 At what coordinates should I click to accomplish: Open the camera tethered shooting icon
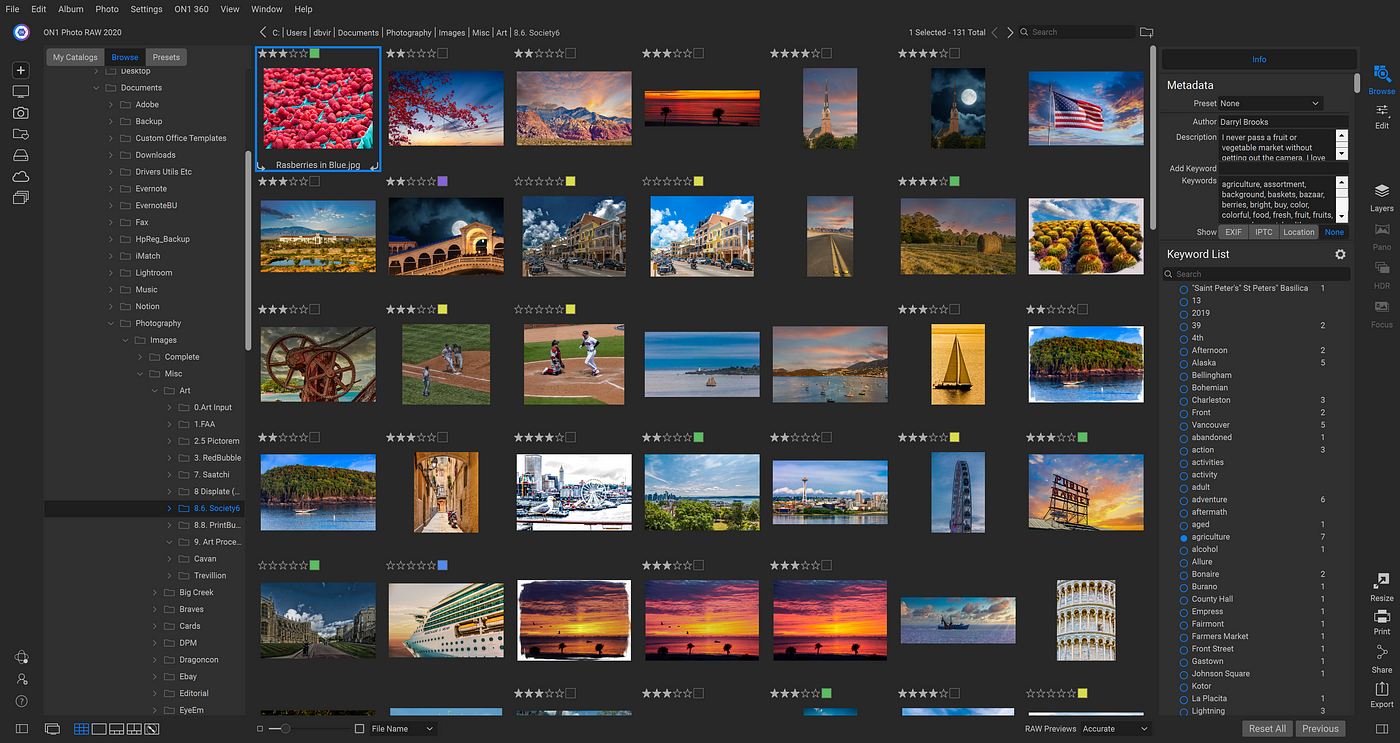tap(21, 113)
